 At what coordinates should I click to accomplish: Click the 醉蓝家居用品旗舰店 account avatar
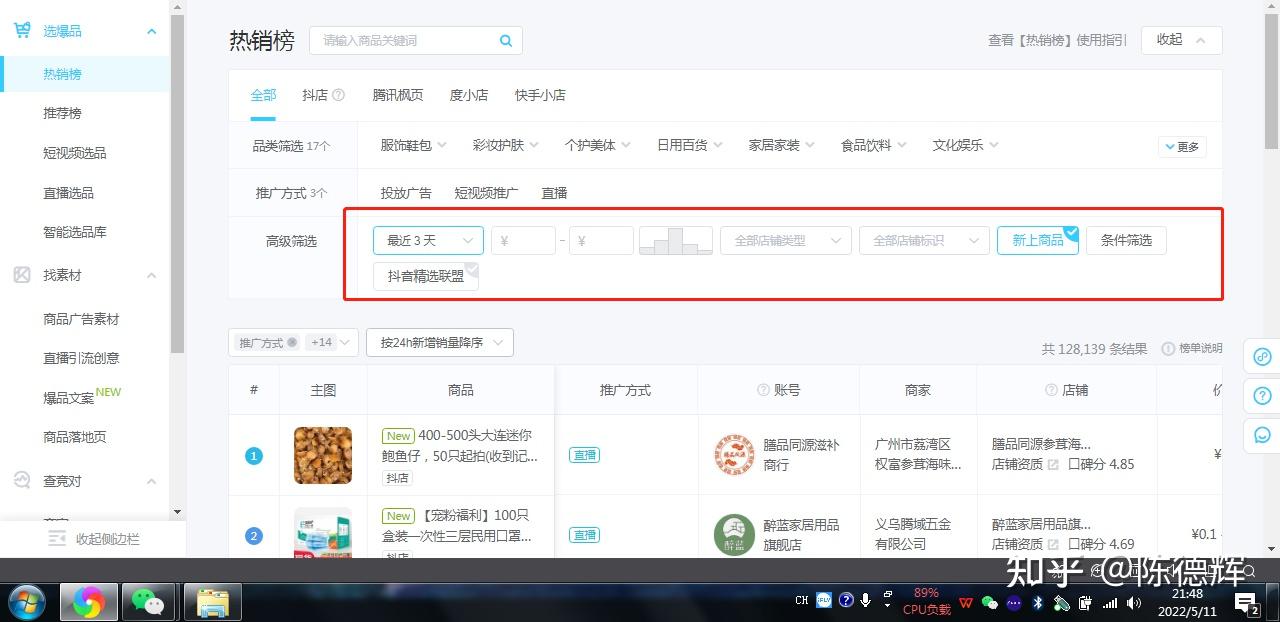[x=734, y=535]
